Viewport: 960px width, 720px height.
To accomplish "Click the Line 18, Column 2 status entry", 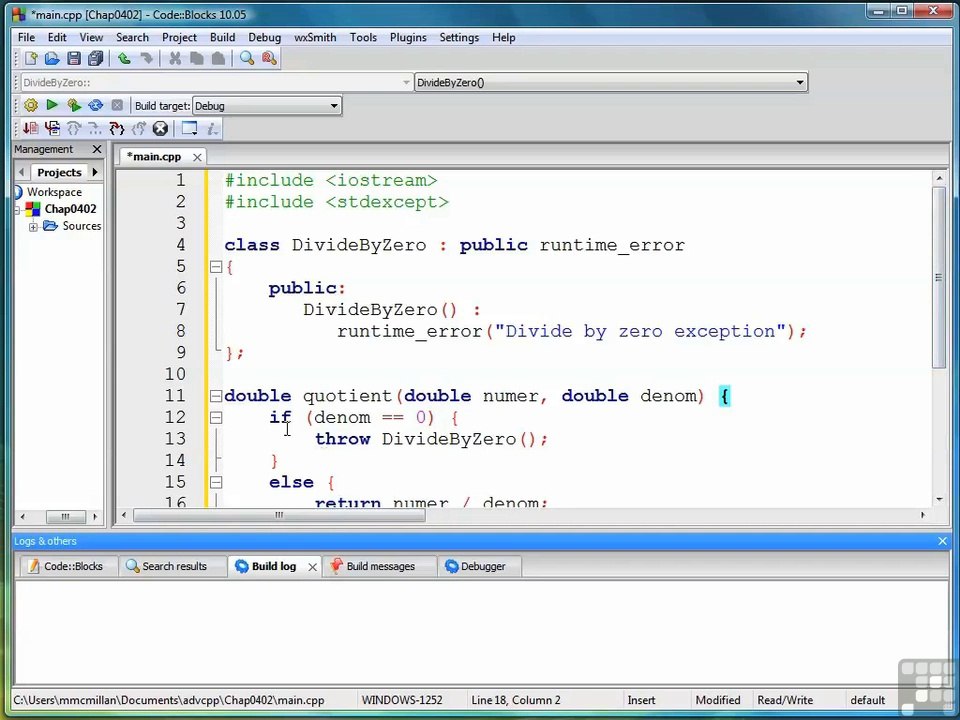I will tap(516, 700).
